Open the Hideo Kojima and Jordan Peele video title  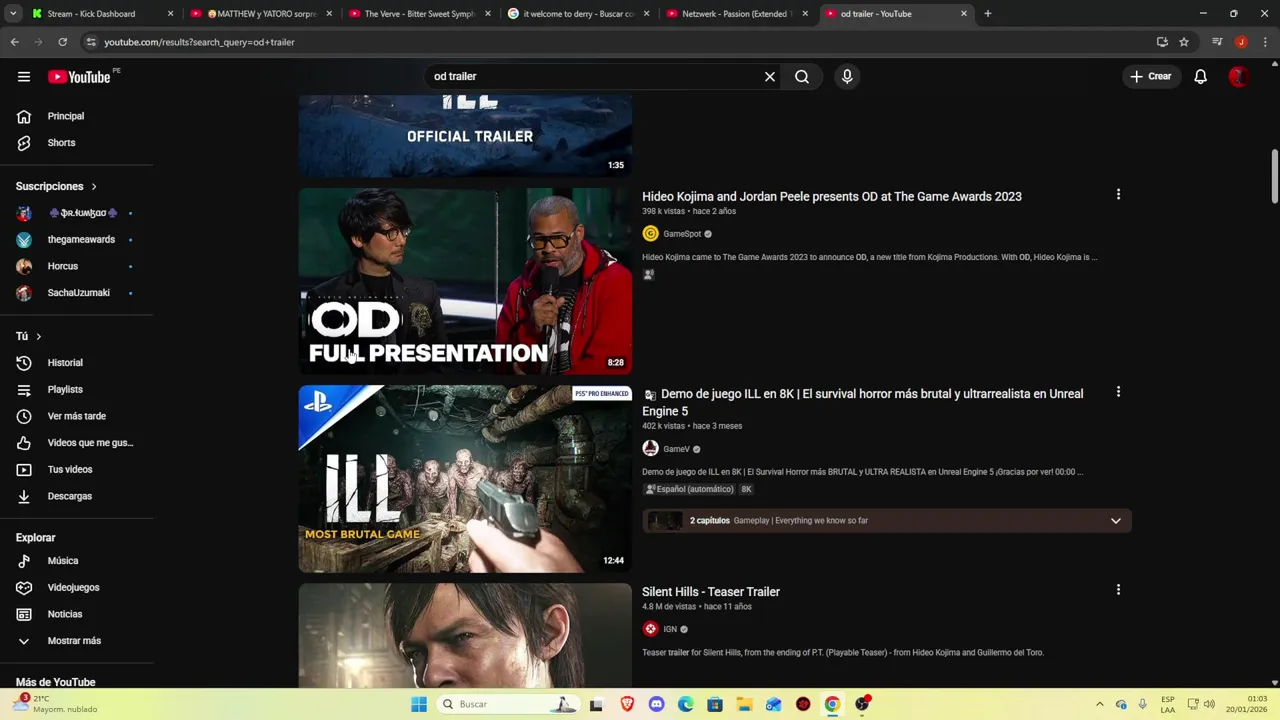[x=831, y=197]
